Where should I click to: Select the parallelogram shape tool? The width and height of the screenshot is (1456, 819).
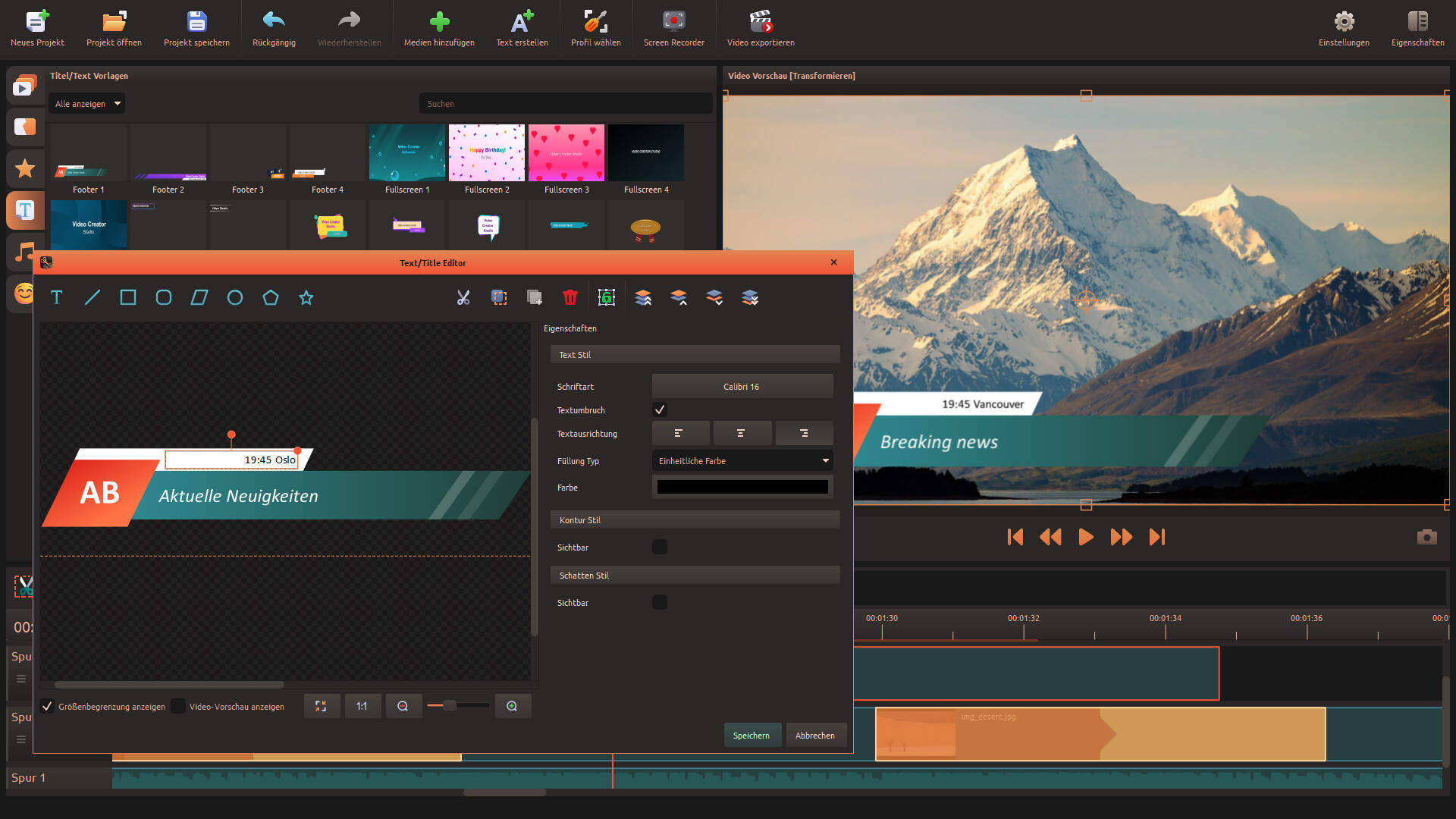199,297
